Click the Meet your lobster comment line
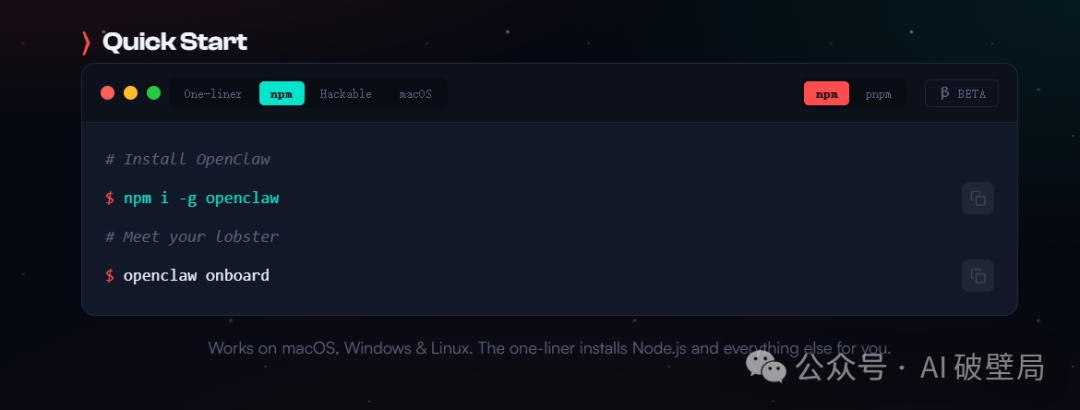This screenshot has height=410, width=1080. click(x=192, y=237)
